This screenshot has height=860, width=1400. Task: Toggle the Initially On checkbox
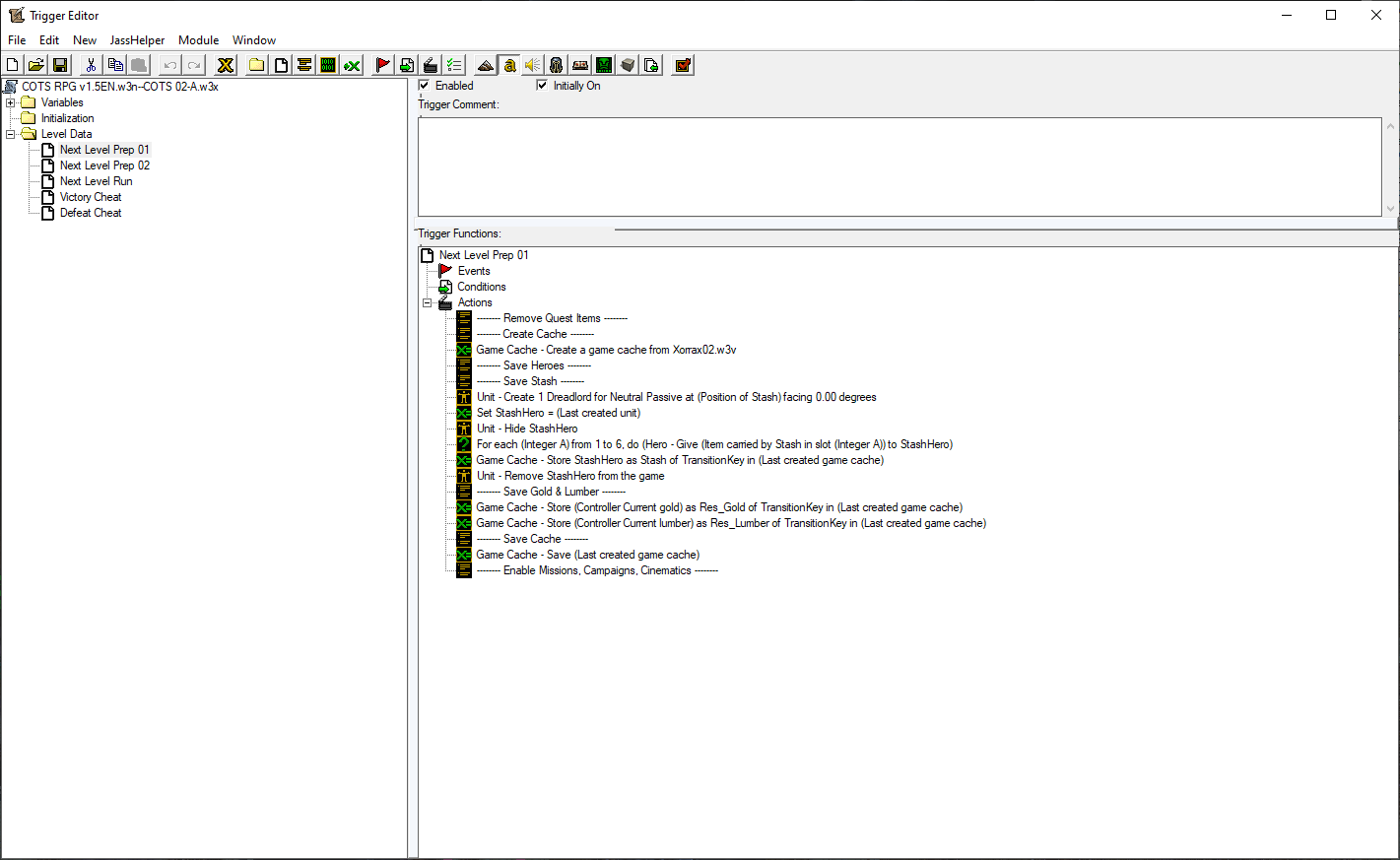coord(542,86)
